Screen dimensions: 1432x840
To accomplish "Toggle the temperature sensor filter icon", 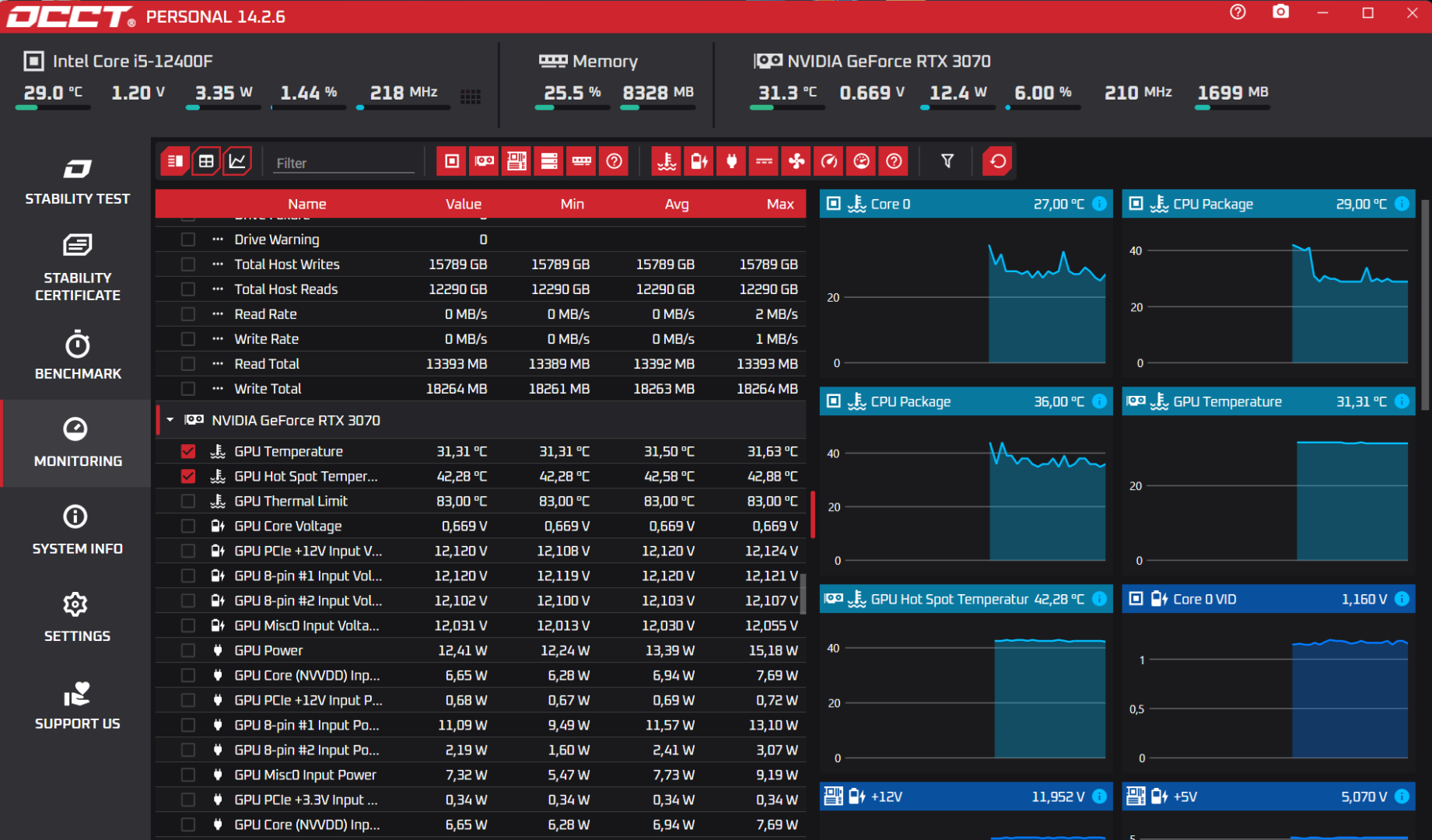I will click(x=667, y=162).
